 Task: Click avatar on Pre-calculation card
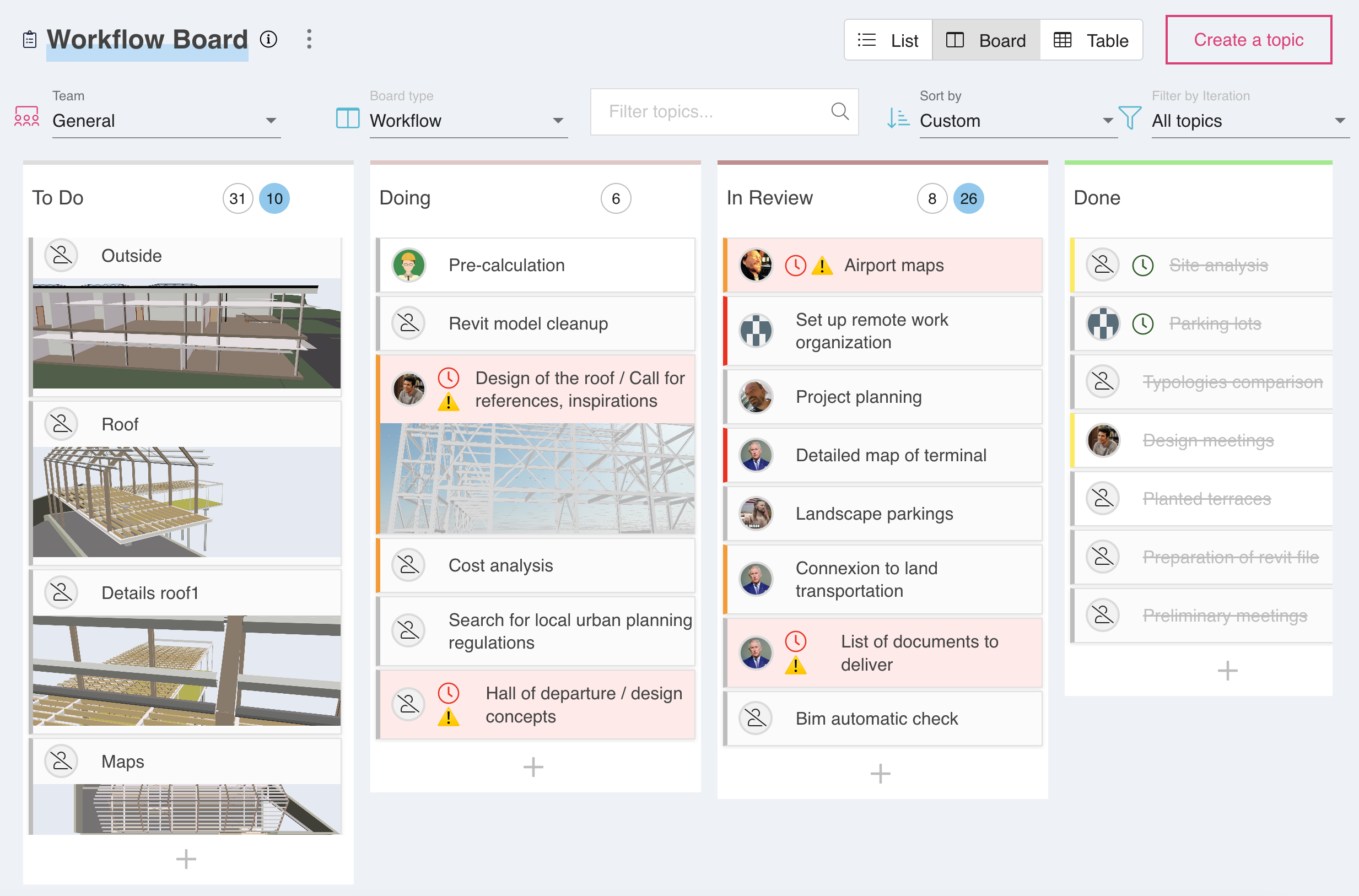coord(408,265)
